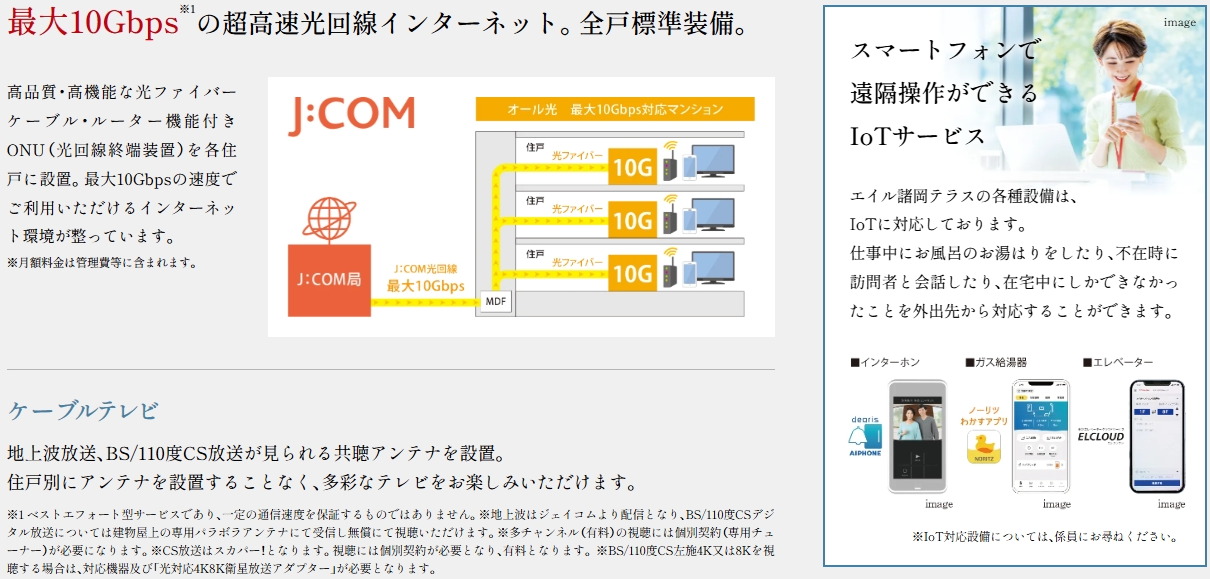This screenshot has width=1210, height=579.
Task: Select the MDF box in the diagram
Action: click(497, 300)
